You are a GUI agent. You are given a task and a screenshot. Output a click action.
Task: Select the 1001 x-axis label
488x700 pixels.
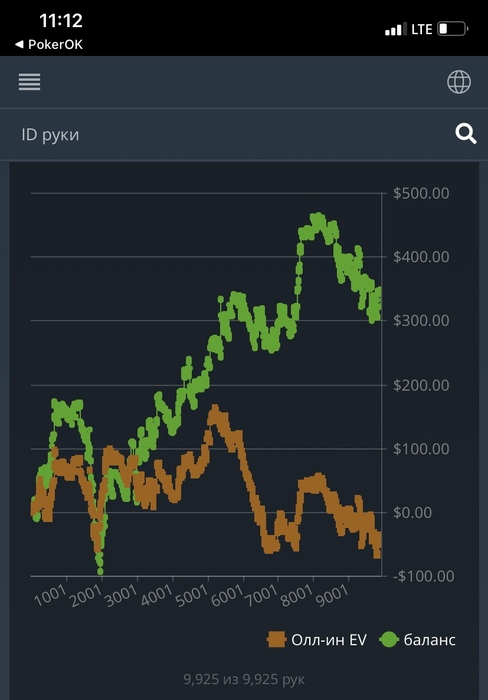click(x=50, y=595)
